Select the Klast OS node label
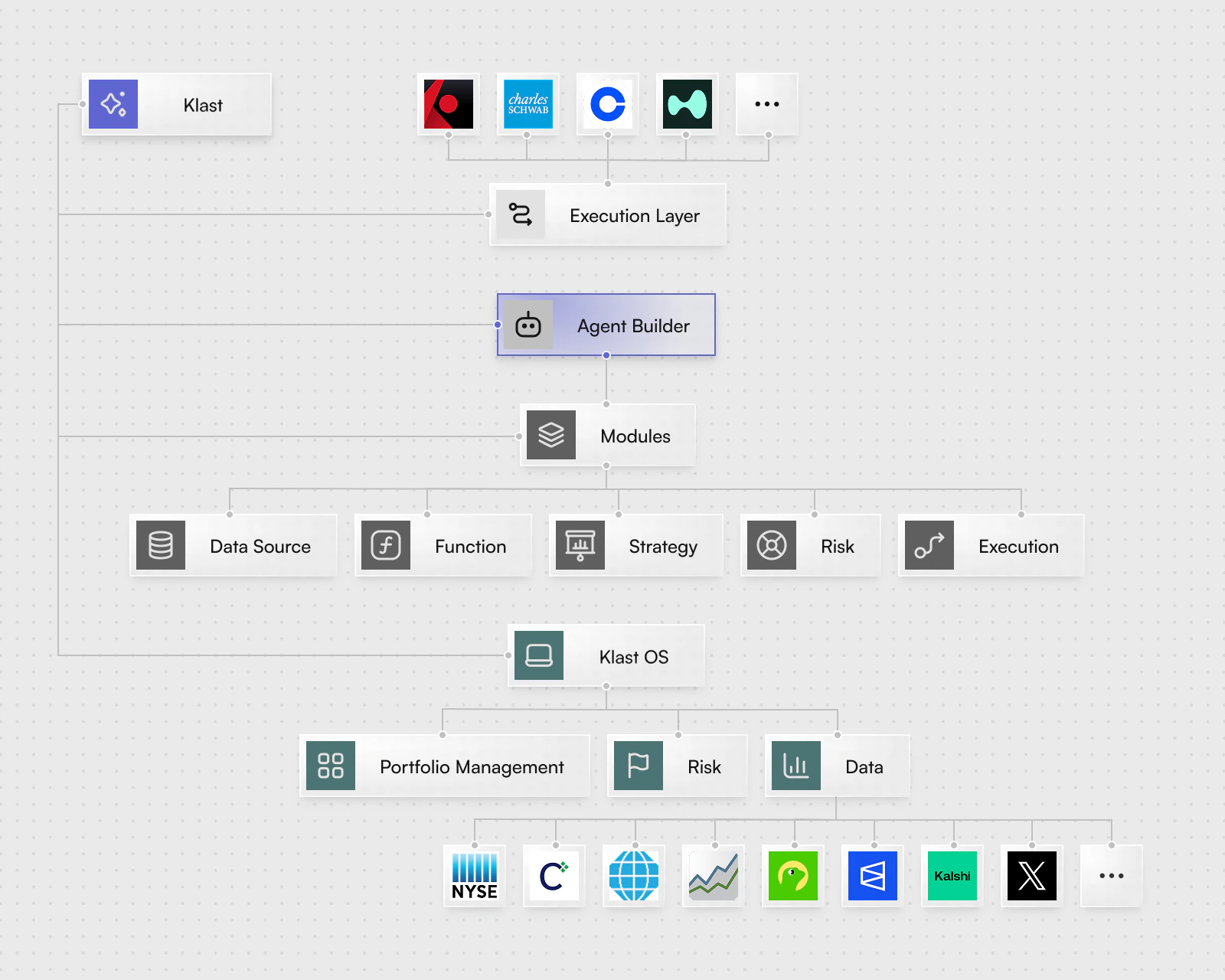Image resolution: width=1225 pixels, height=980 pixels. [x=634, y=657]
